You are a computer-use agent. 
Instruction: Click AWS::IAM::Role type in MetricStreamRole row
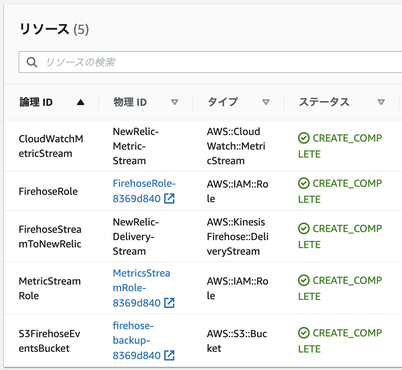pos(237,288)
